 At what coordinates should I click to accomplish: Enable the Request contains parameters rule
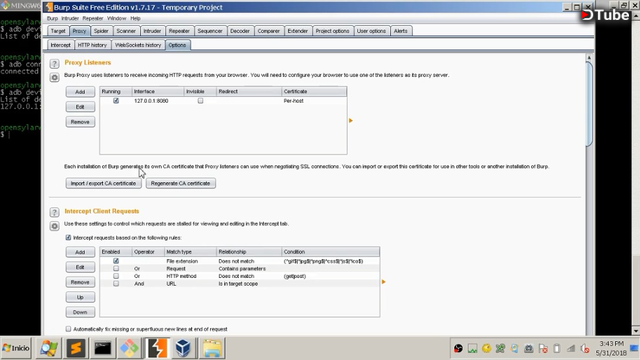[116, 269]
